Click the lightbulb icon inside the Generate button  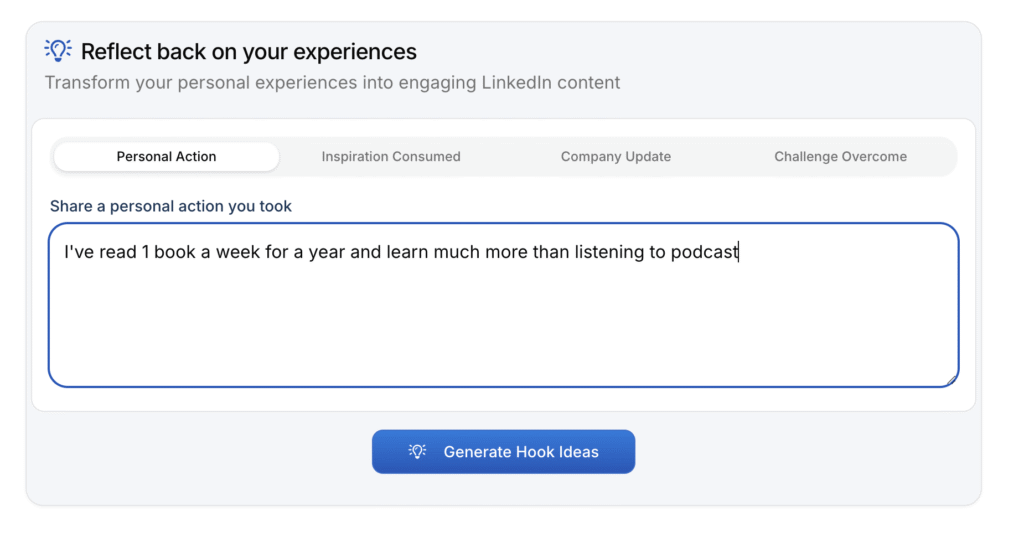pyautogui.click(x=418, y=452)
